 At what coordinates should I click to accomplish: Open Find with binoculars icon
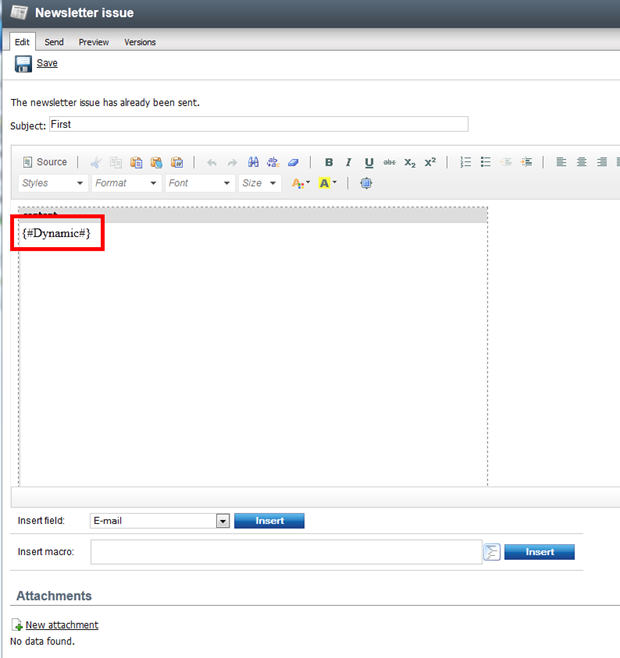point(253,162)
